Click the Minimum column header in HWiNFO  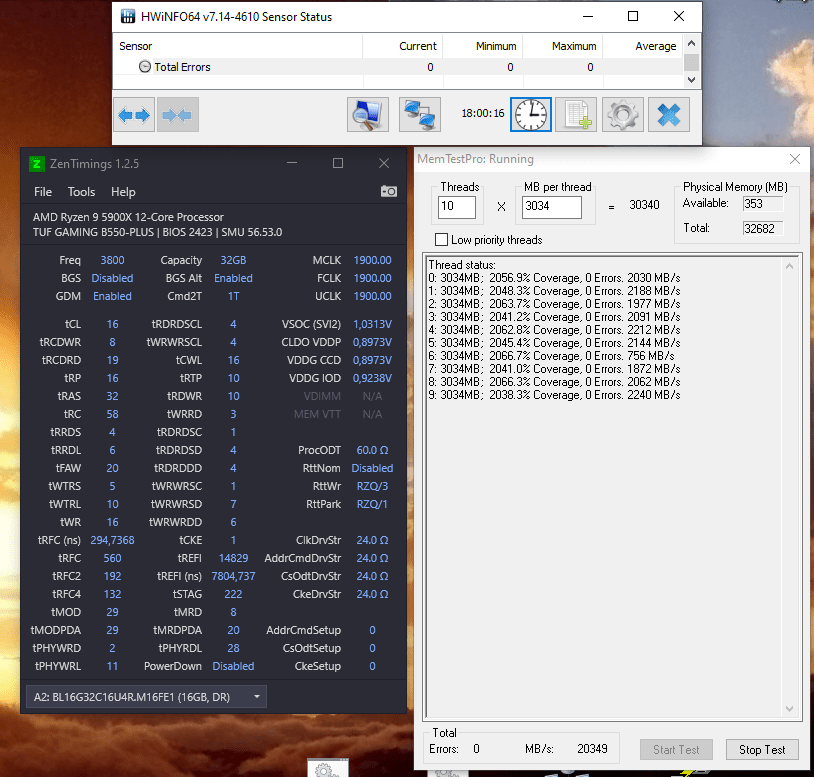coord(482,46)
